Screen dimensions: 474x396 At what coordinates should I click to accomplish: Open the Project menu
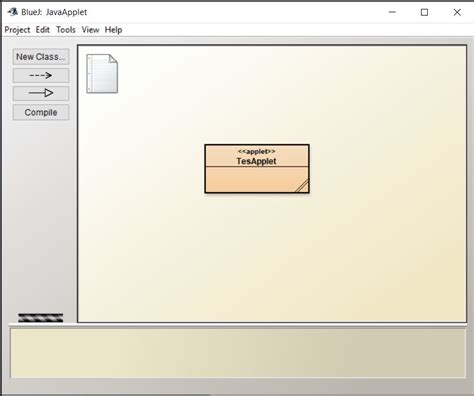pyautogui.click(x=17, y=30)
